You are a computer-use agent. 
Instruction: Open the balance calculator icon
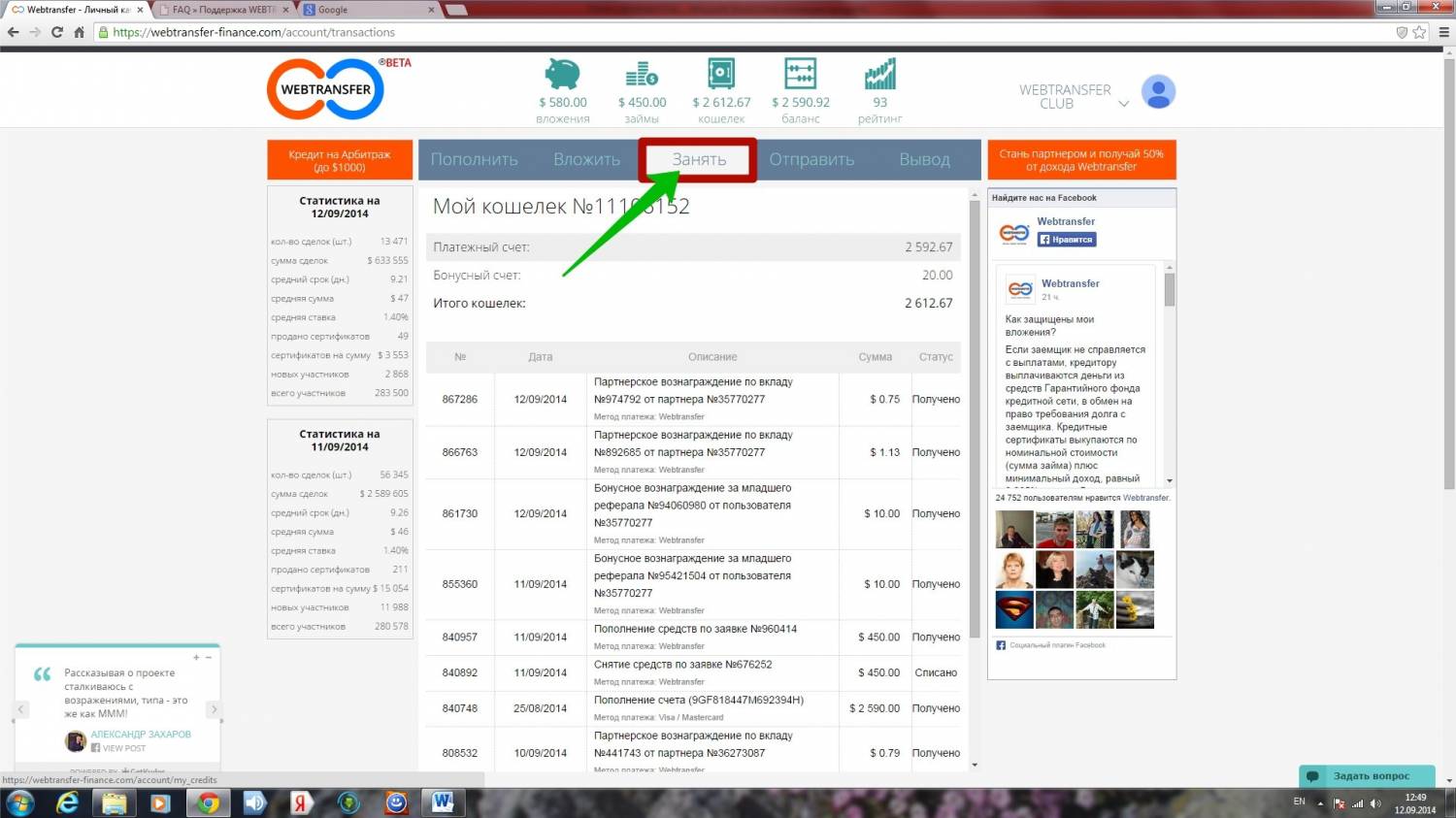pyautogui.click(x=801, y=74)
